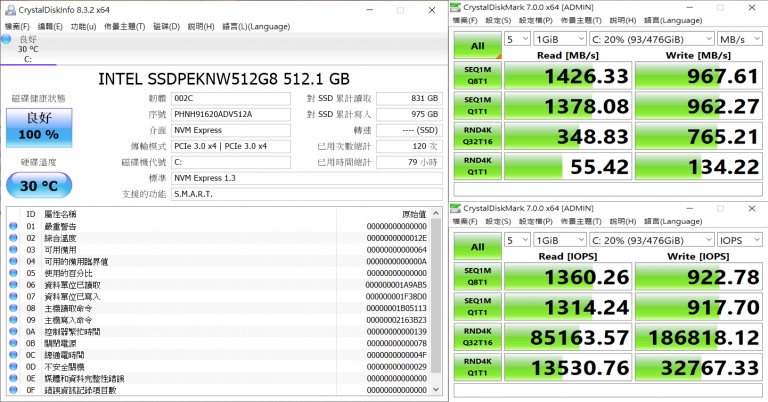
Task: Click the blue status circle of attribute 0A
Action: pyautogui.click(x=13, y=331)
